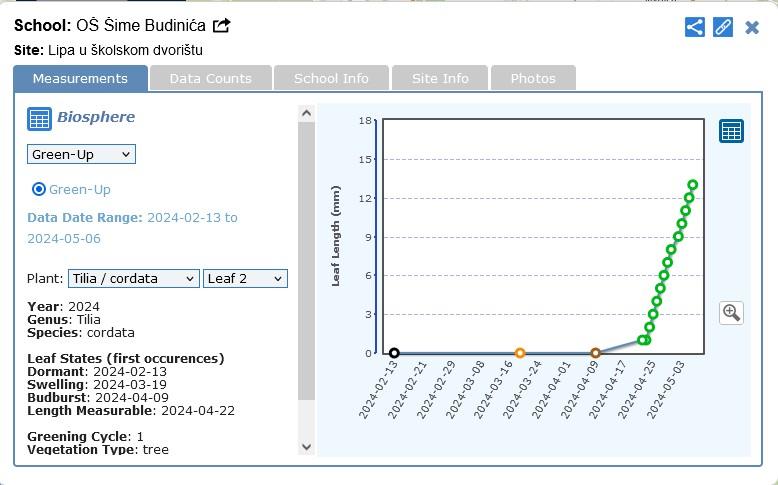
Task: Click scrollbar down arrow in measurements panel
Action: coord(306,447)
